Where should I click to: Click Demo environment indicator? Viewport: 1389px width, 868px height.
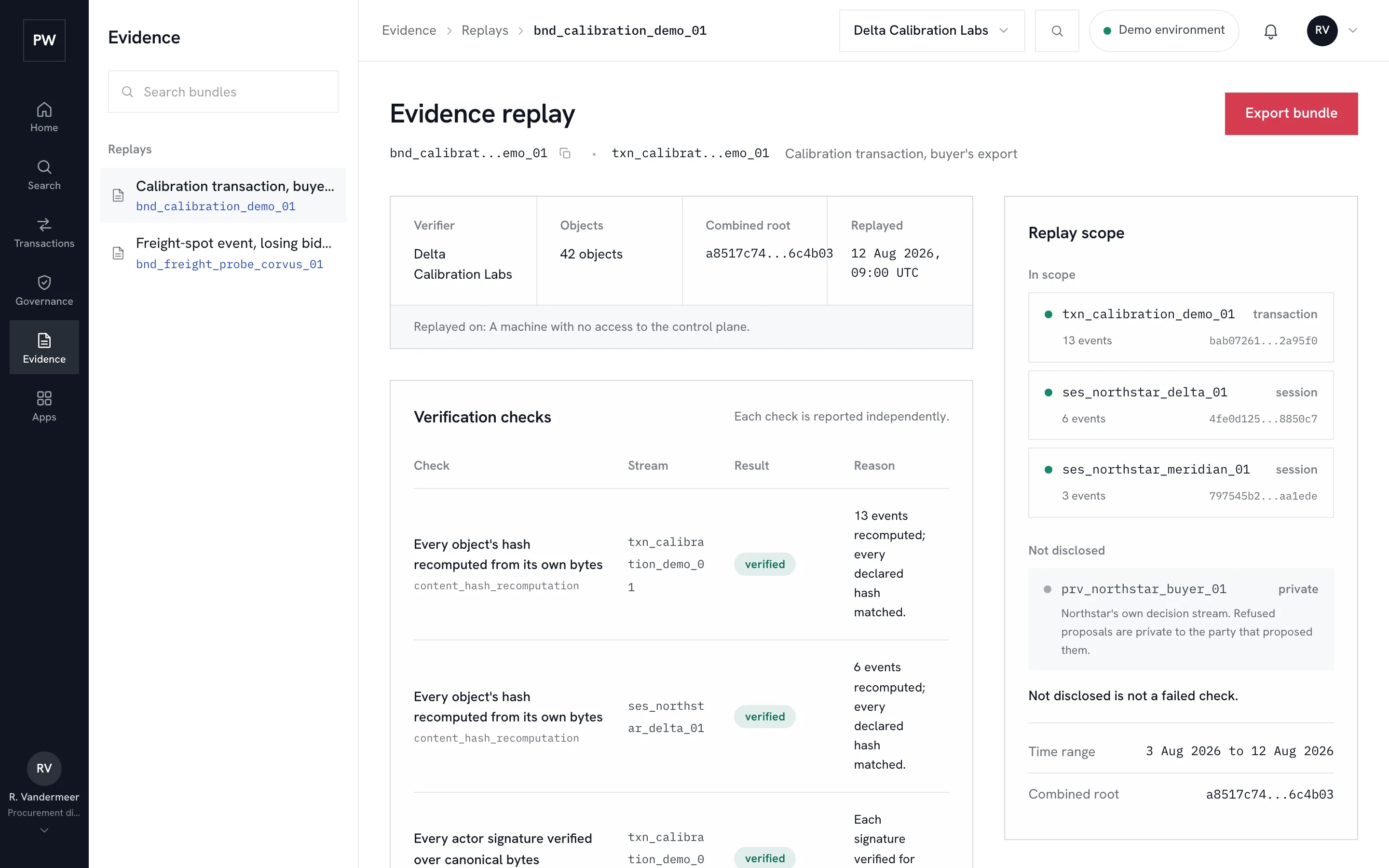1163,30
